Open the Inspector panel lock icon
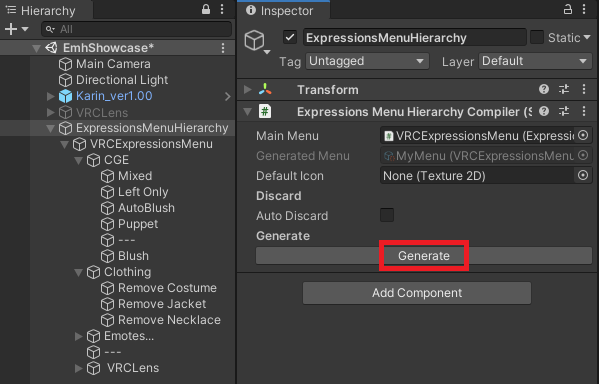 (x=568, y=9)
